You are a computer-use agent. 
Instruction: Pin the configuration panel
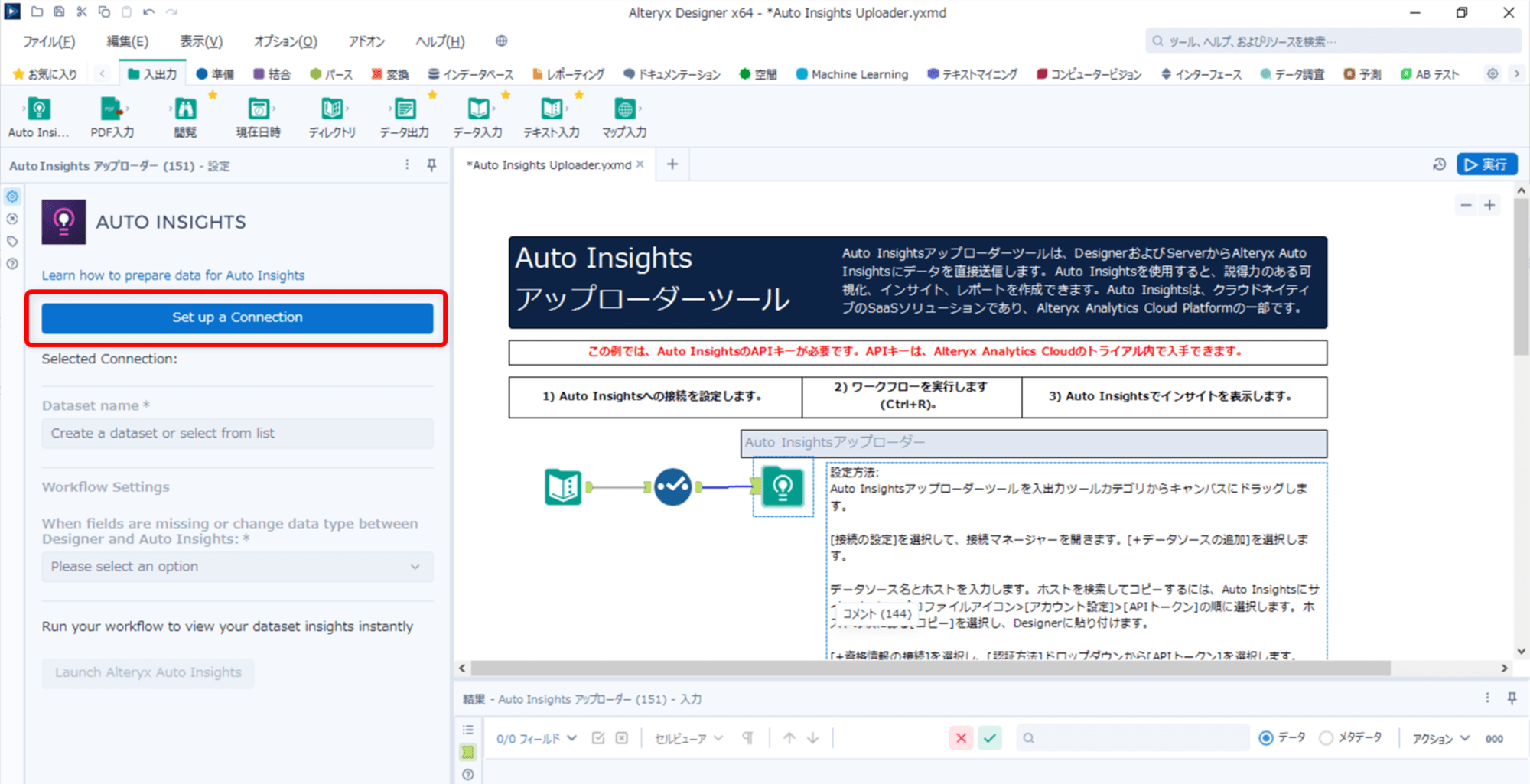click(x=431, y=165)
